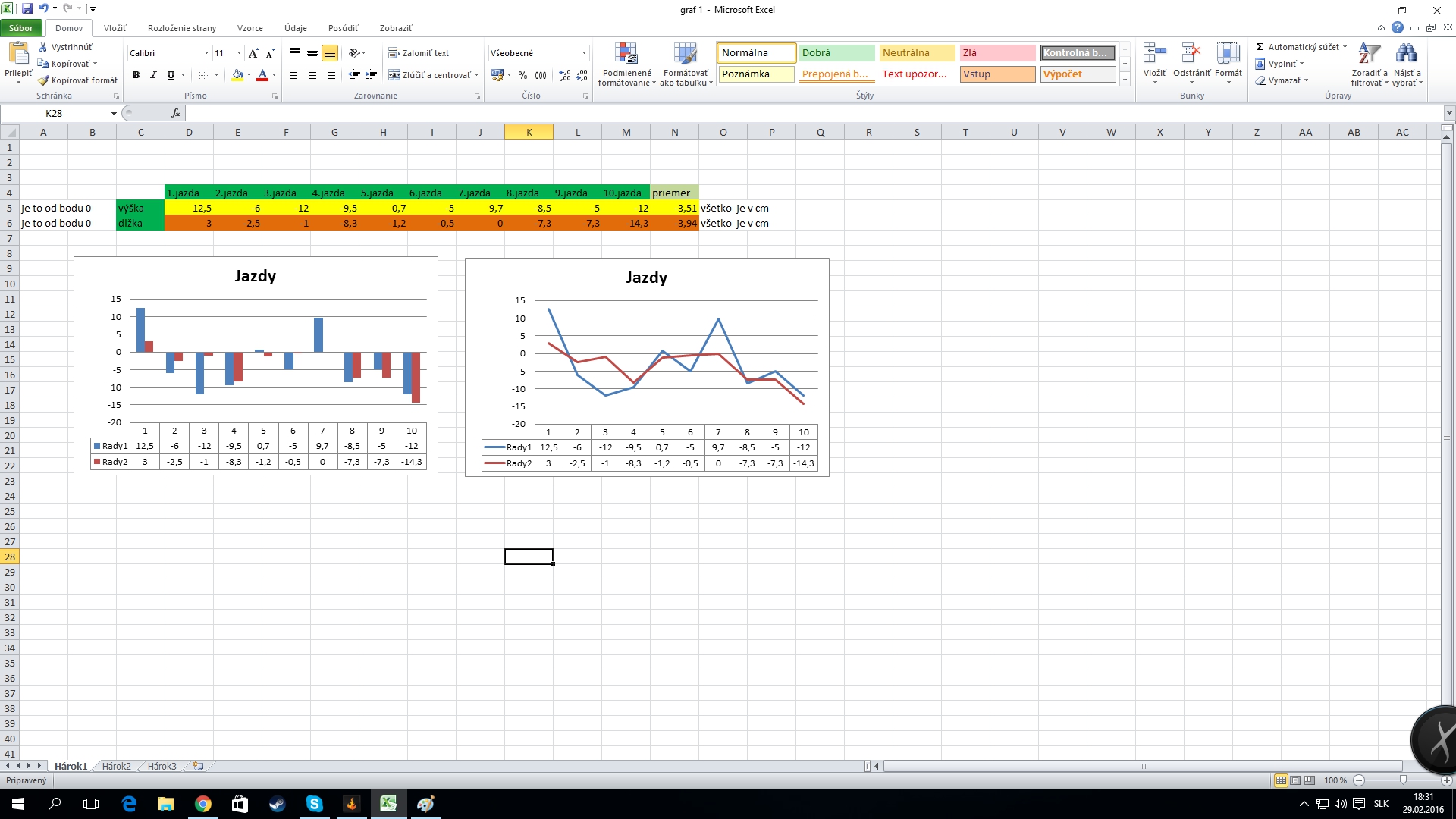Click the Automatický súčet sigma icon
Screen dimensions: 1456x819
tap(1260, 47)
